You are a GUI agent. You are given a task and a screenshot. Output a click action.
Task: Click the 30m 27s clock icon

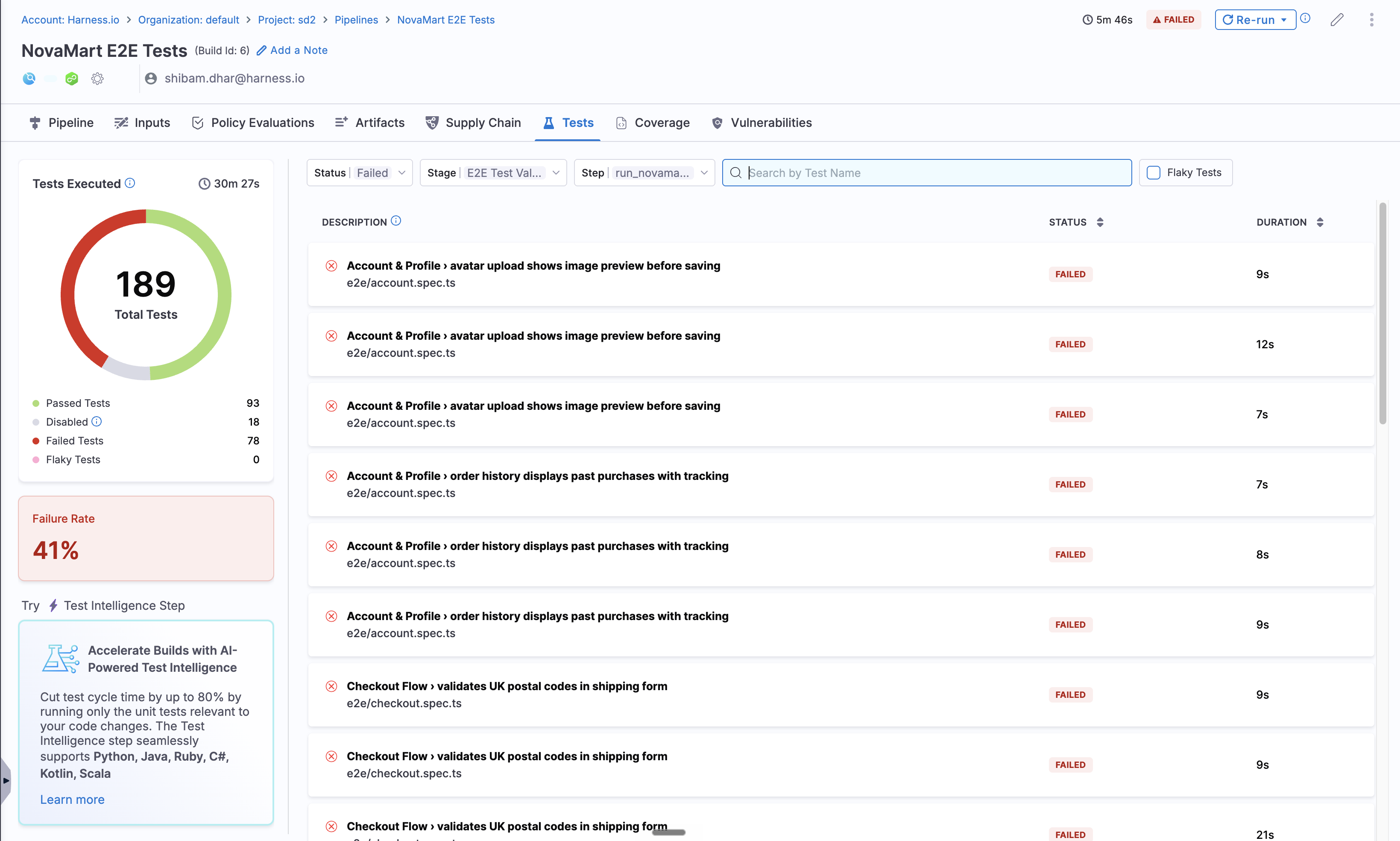pyautogui.click(x=205, y=184)
